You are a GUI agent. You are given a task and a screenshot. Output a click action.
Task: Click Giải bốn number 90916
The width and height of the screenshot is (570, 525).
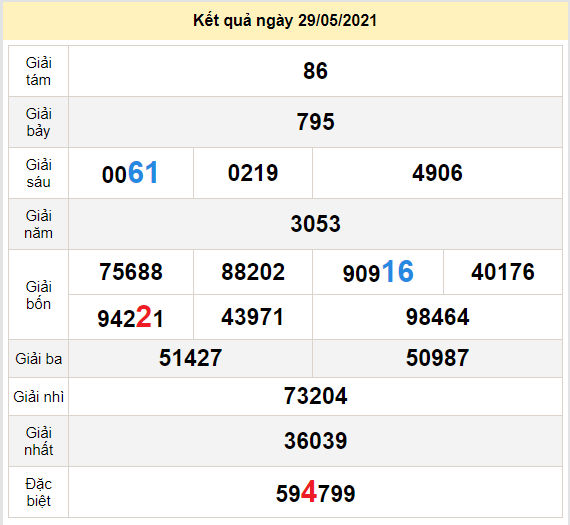click(x=378, y=272)
